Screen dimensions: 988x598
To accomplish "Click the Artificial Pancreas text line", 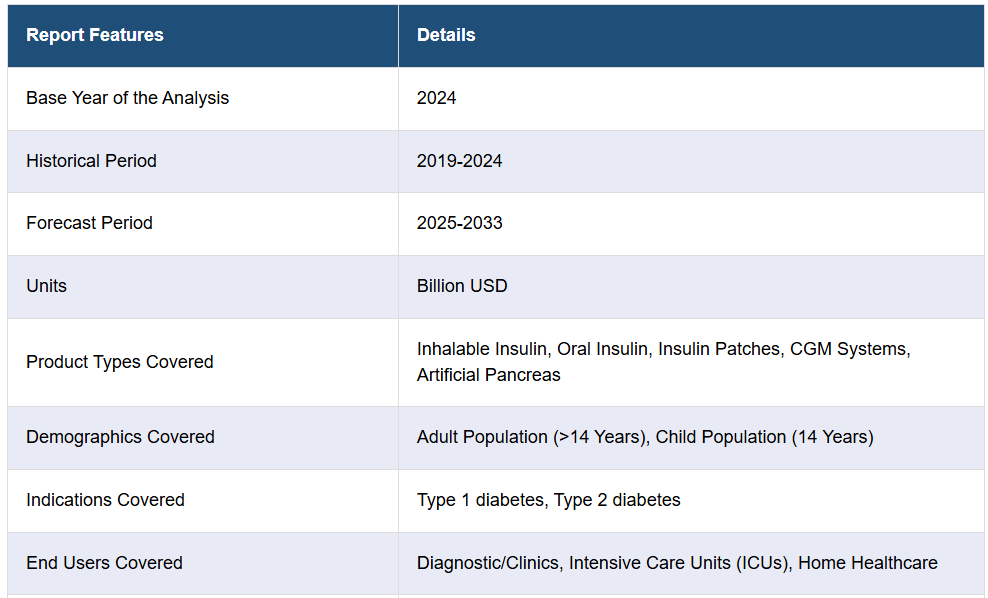I will click(488, 375).
